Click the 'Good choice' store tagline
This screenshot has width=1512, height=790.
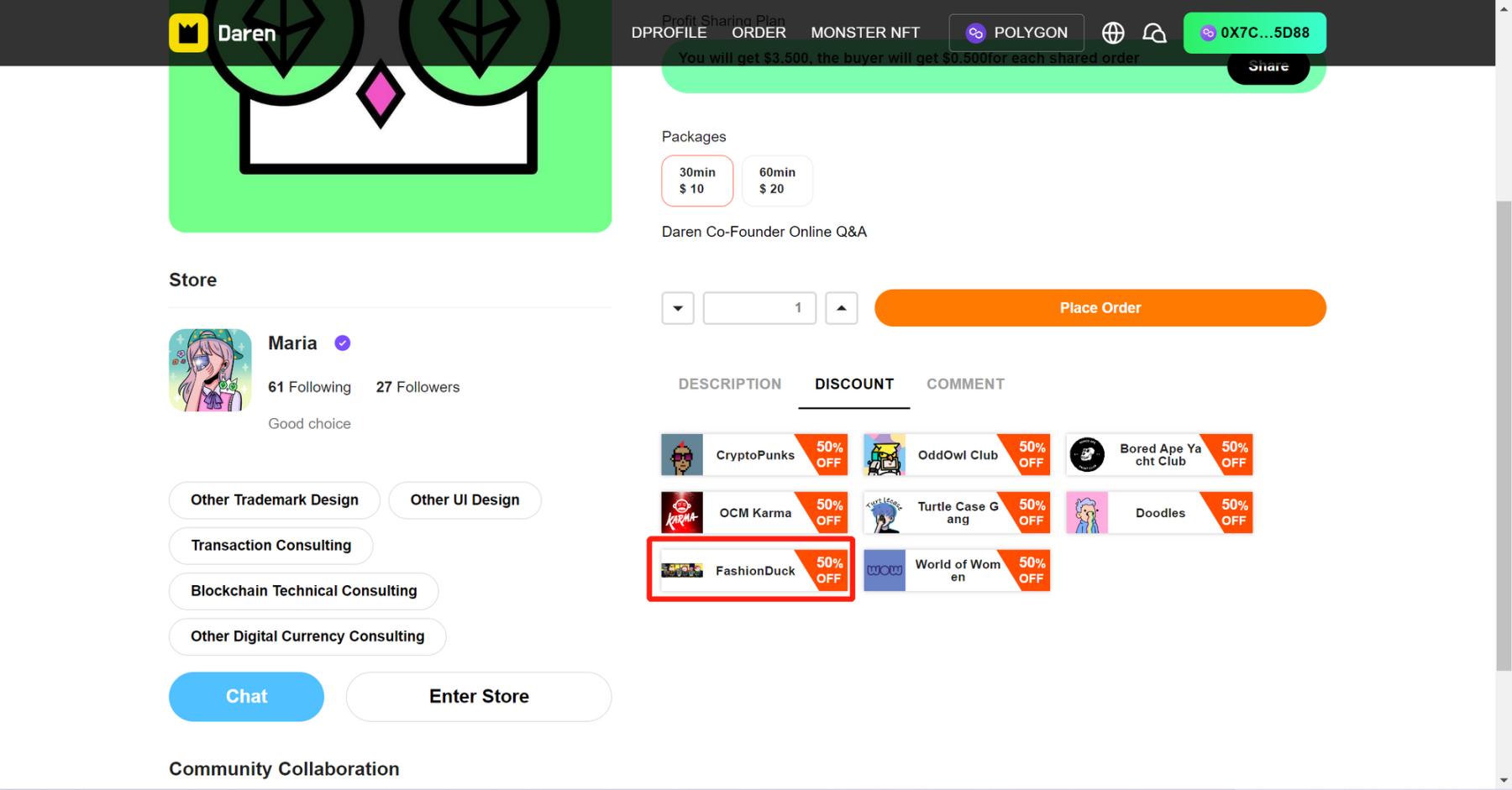[x=309, y=424]
